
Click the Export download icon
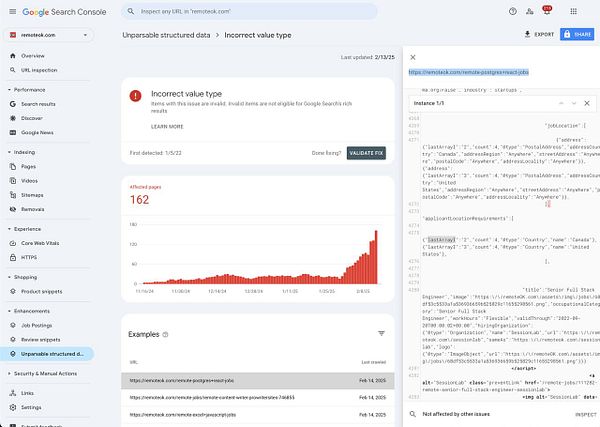click(527, 34)
